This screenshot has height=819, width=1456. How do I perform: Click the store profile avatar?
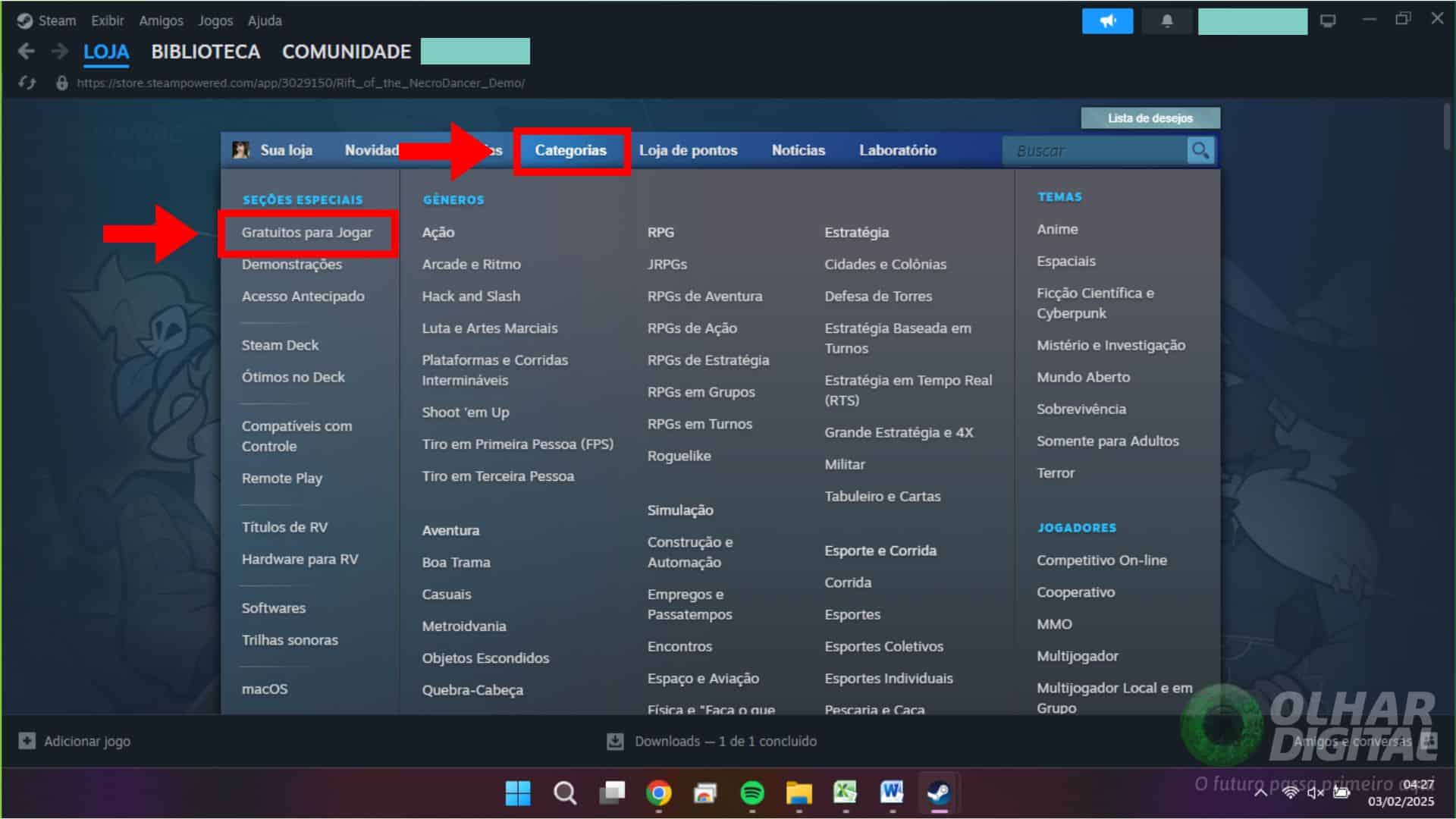241,150
